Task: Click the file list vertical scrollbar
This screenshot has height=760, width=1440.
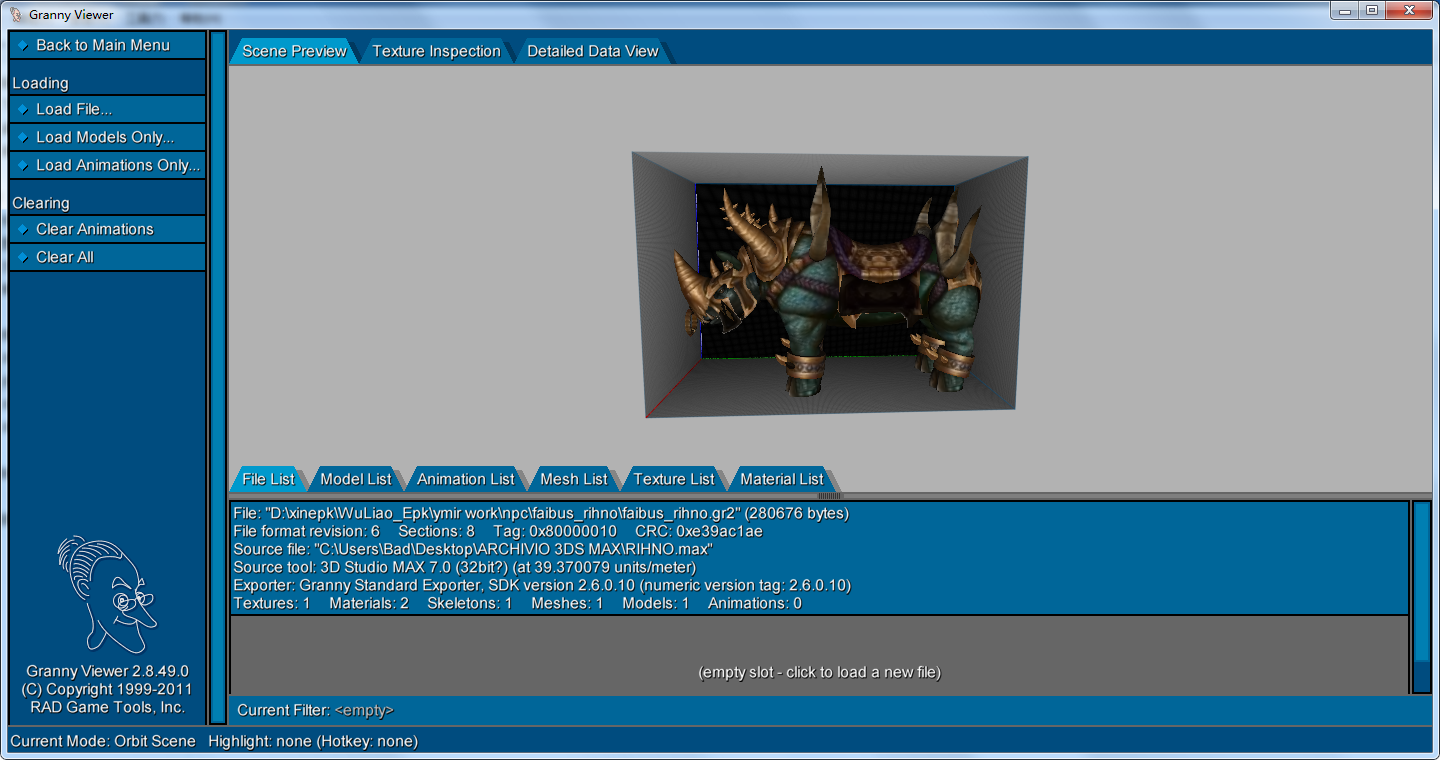Action: pyautogui.click(x=1421, y=597)
